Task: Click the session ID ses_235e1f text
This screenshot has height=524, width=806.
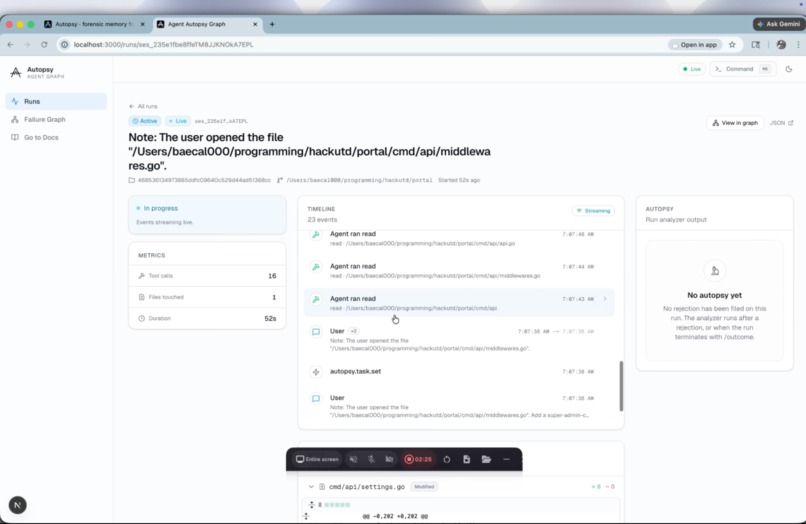Action: [x=221, y=121]
